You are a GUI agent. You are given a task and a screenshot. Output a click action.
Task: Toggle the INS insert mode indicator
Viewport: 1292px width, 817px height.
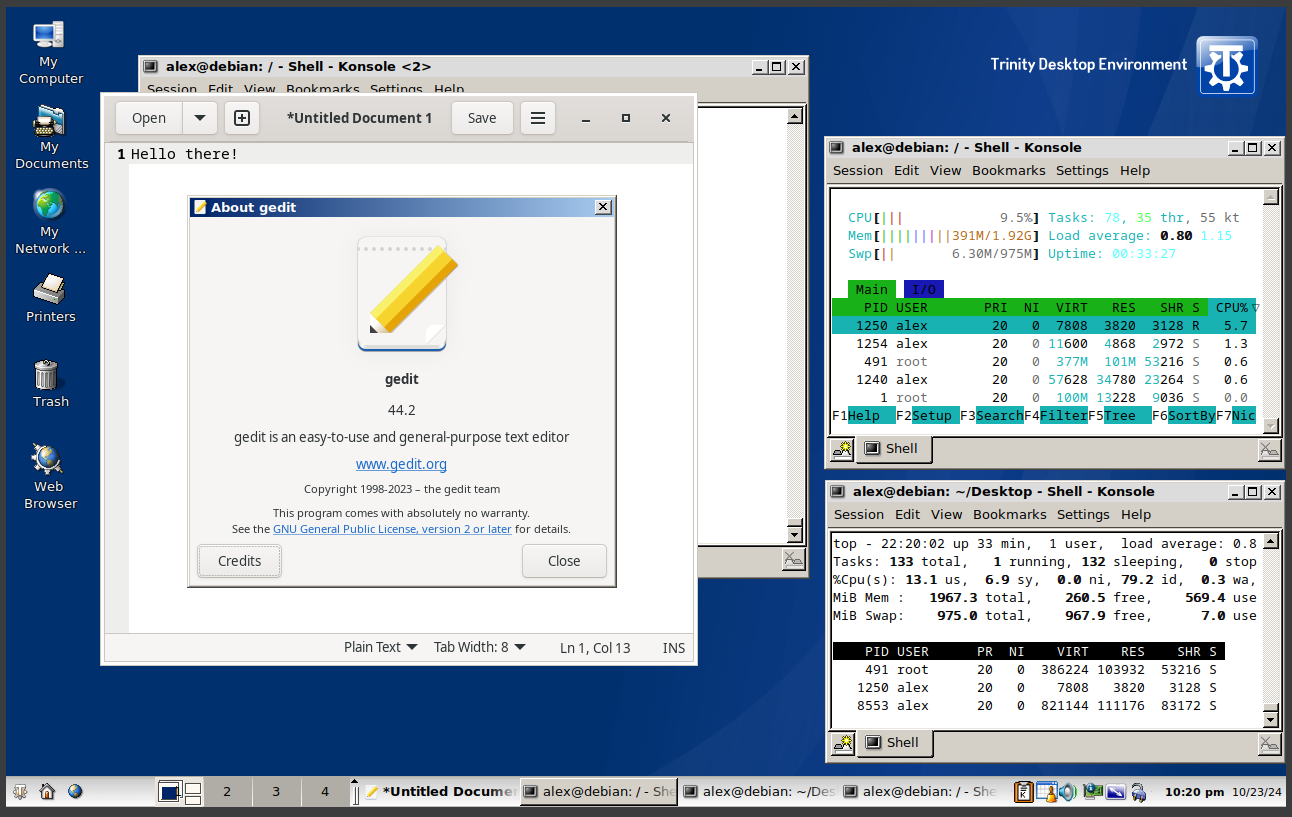[x=674, y=648]
